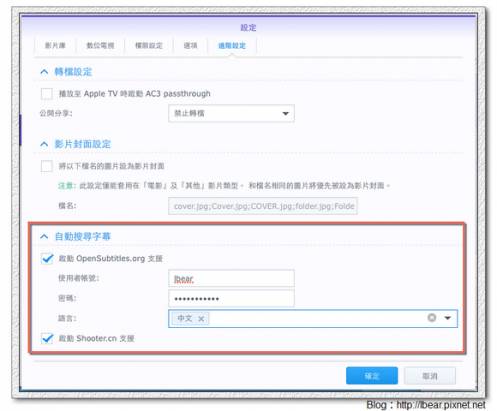Viewport: 497px width, 411px height.
Task: Disable OpenSubtitles.org support checkbox
Action: pos(47,258)
